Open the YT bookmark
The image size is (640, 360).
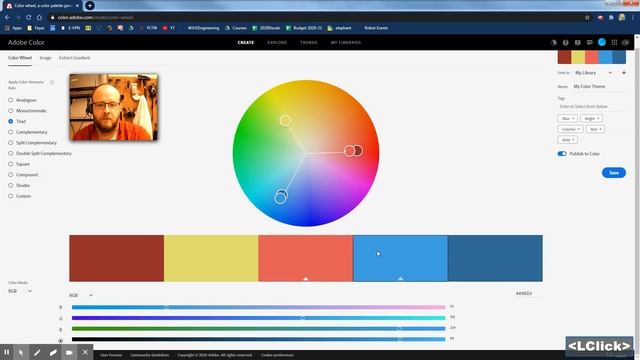point(169,28)
